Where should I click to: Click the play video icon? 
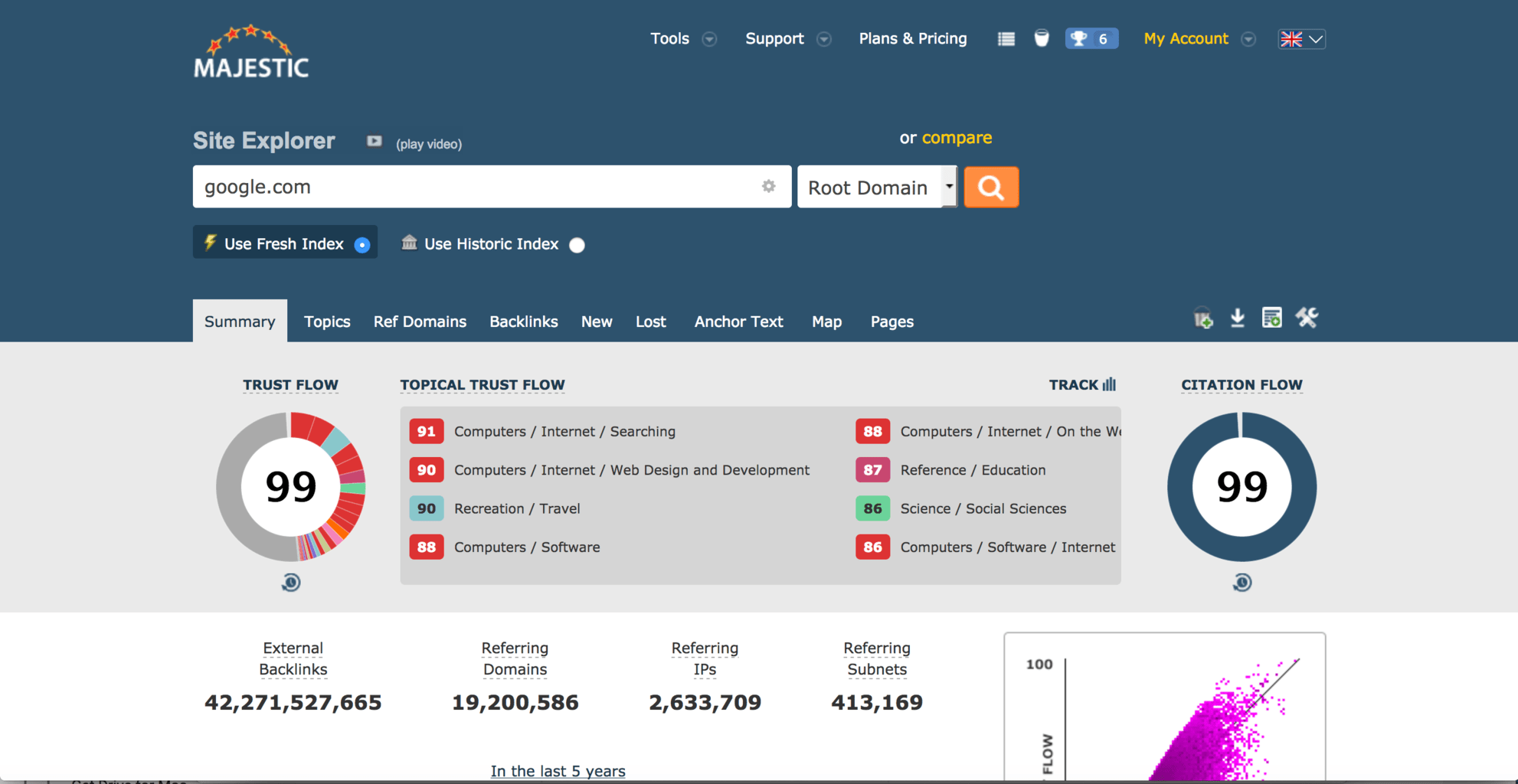click(x=374, y=141)
